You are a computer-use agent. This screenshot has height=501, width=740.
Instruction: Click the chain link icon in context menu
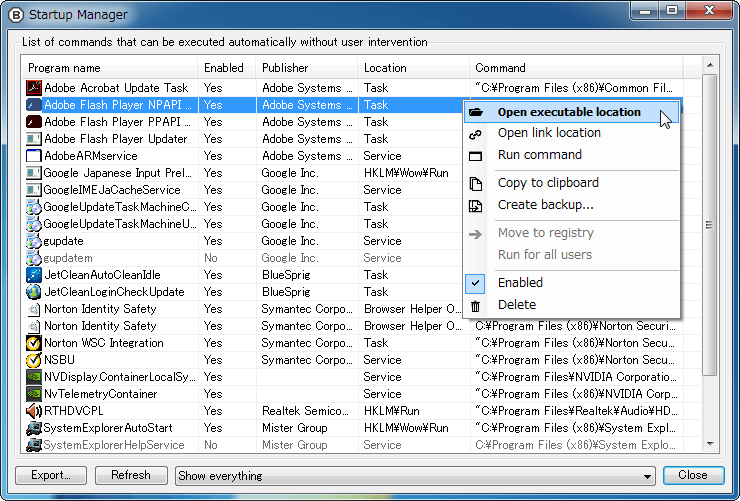coord(476,134)
